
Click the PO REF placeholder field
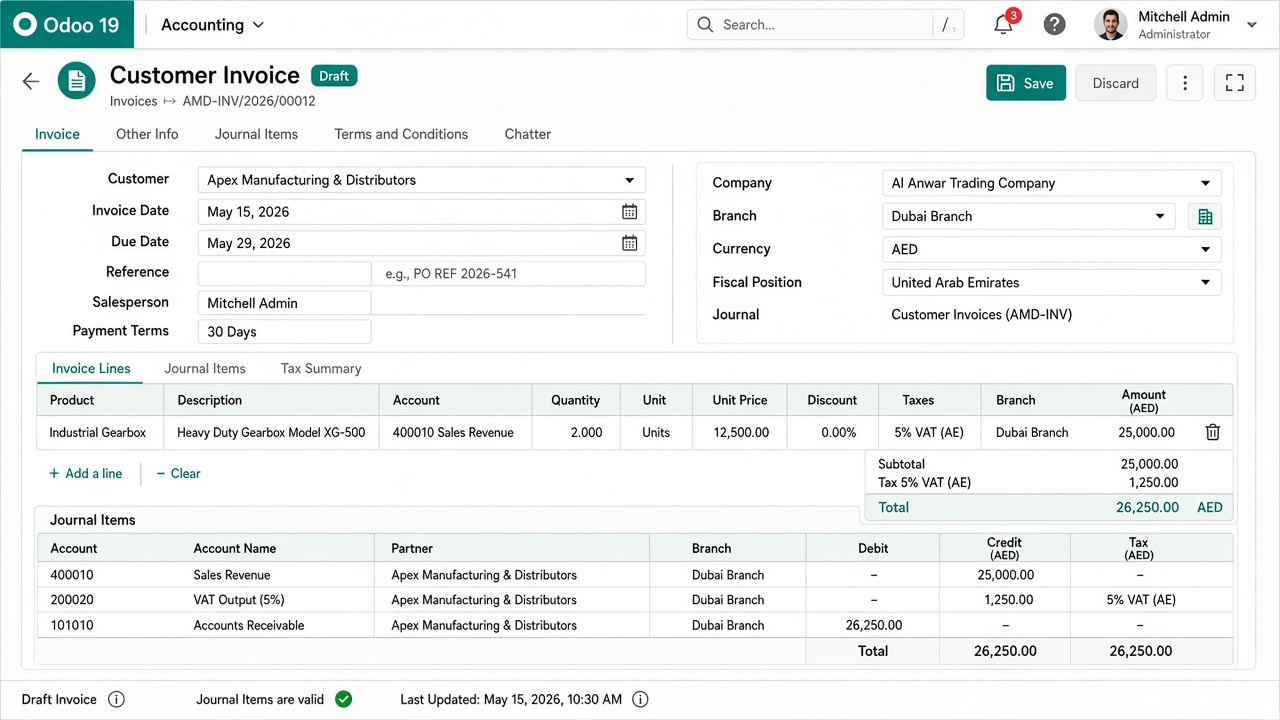508,273
